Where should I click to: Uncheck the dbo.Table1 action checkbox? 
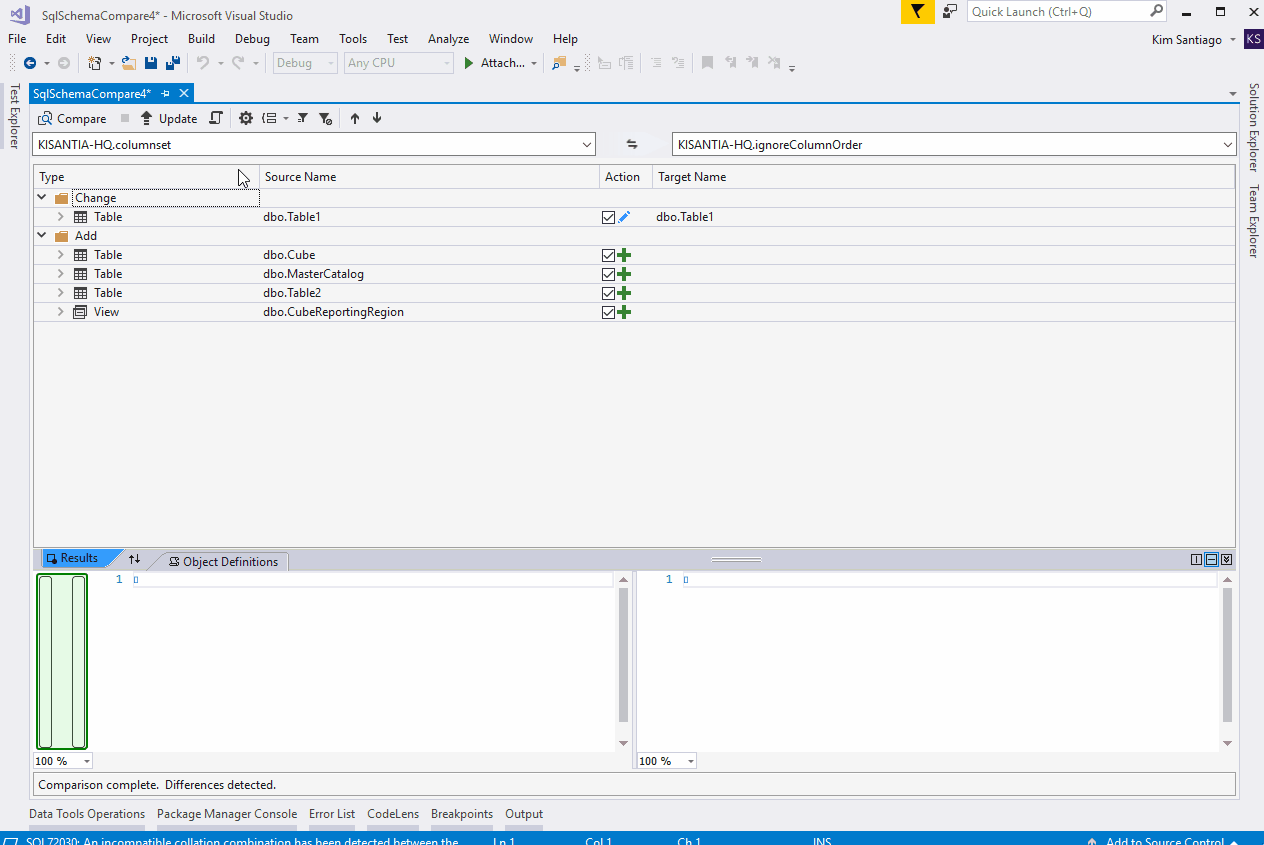pos(608,217)
